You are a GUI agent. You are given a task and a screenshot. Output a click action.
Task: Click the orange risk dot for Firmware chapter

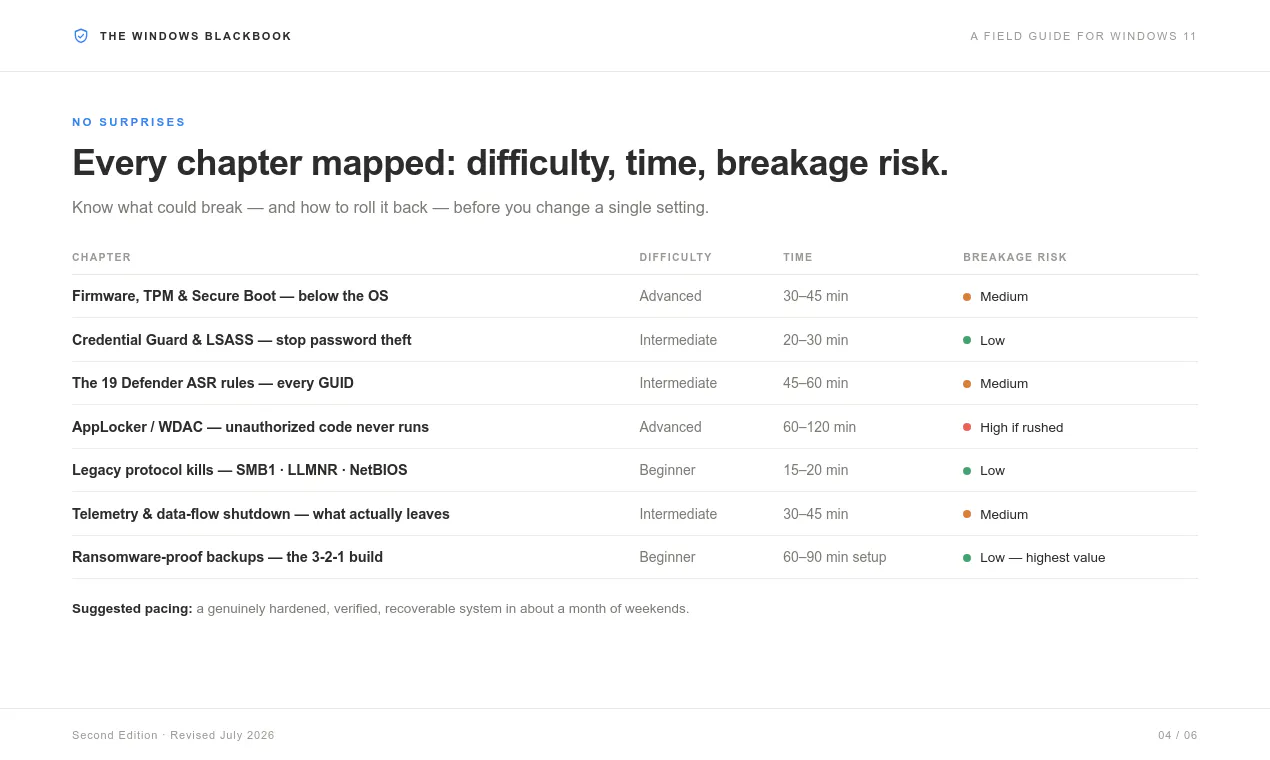tap(967, 297)
